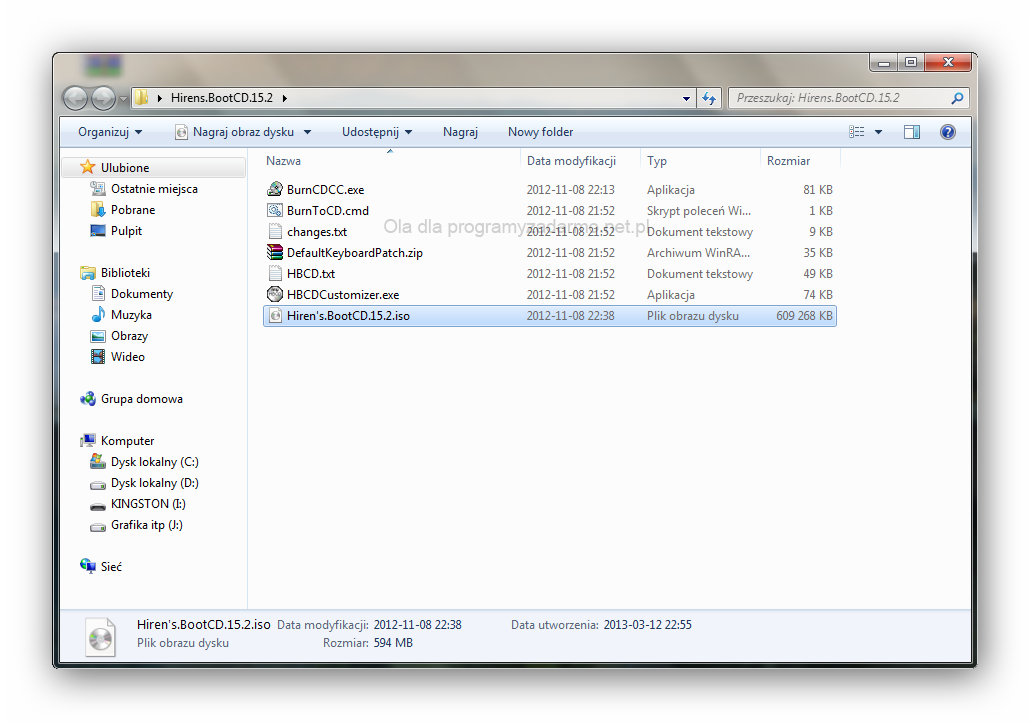The height and width of the screenshot is (722, 1031).
Task: Click the 609 268 KB size cell
Action: [804, 316]
